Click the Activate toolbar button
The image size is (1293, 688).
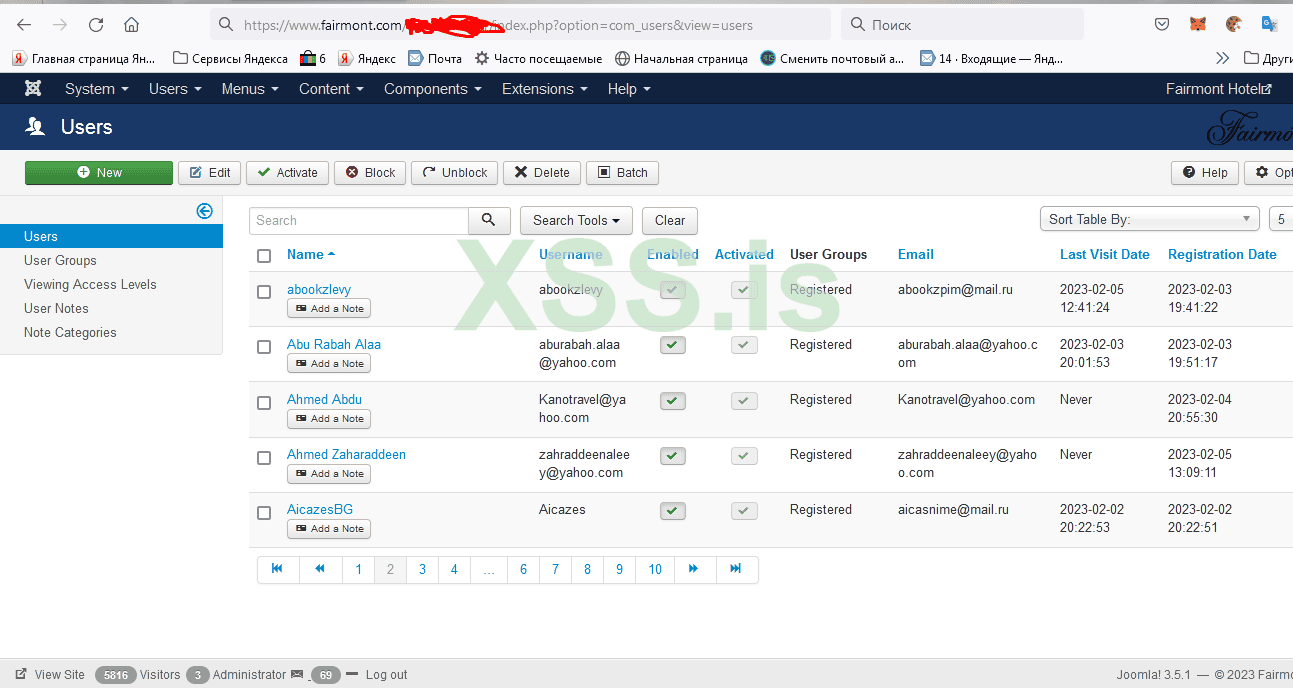tap(287, 173)
